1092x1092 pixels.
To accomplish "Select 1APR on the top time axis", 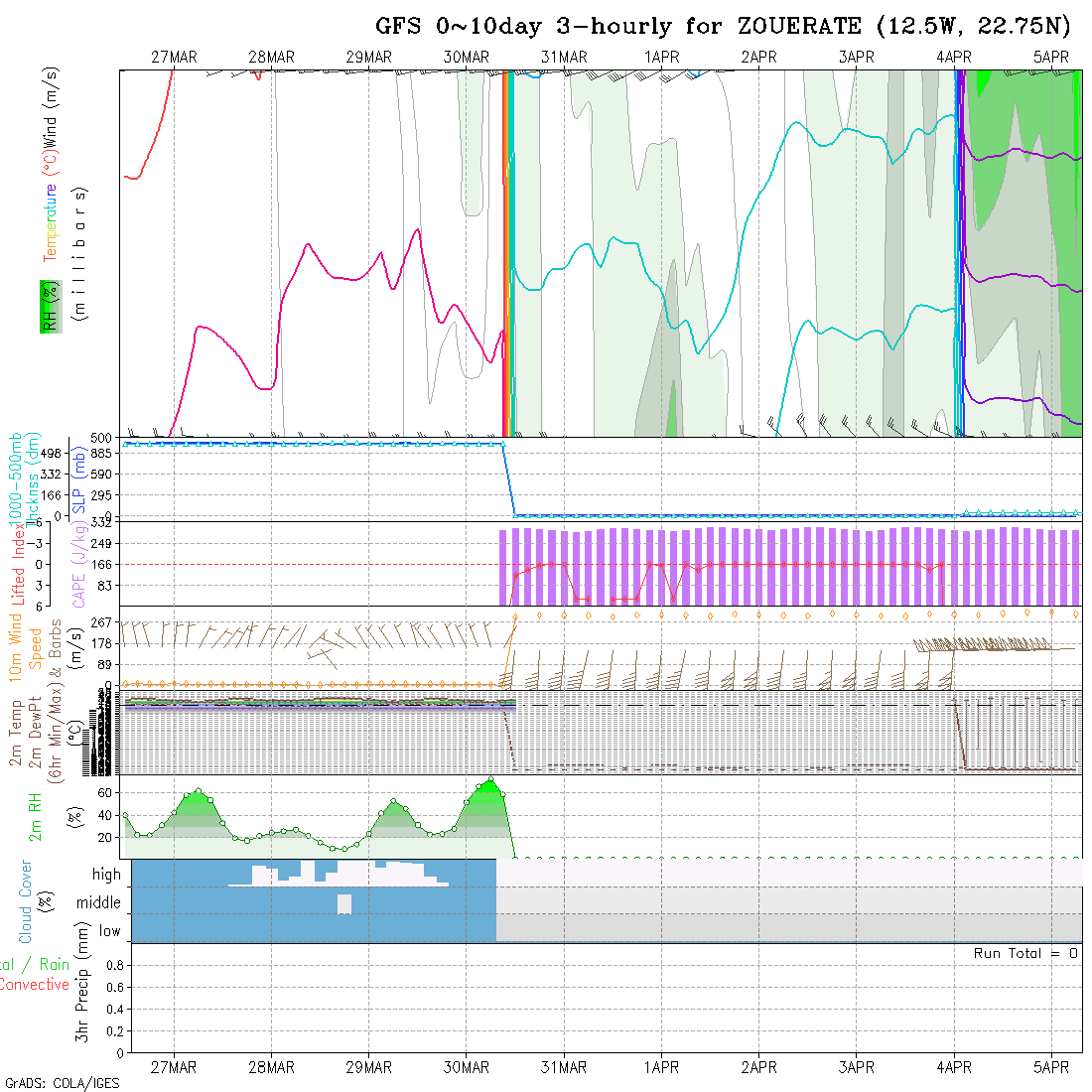I will point(661,58).
